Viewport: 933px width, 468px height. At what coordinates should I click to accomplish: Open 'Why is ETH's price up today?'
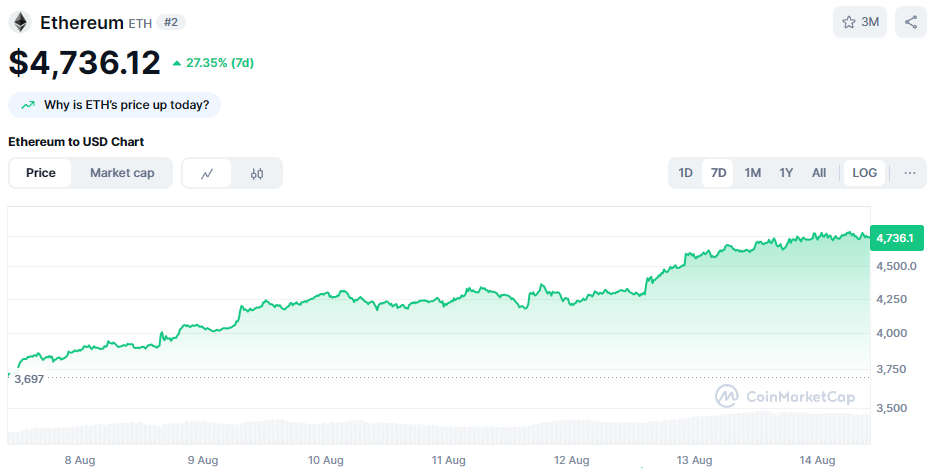click(x=114, y=105)
